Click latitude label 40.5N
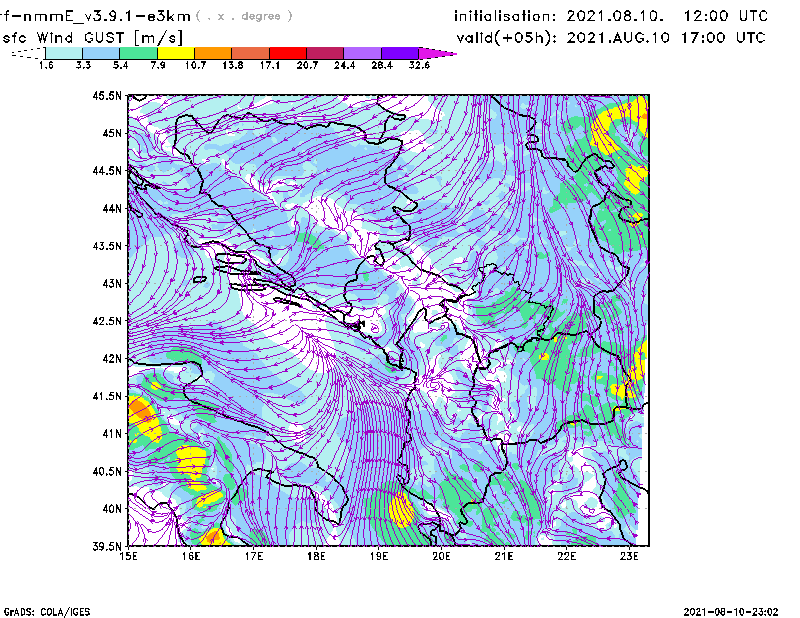 [x=107, y=472]
